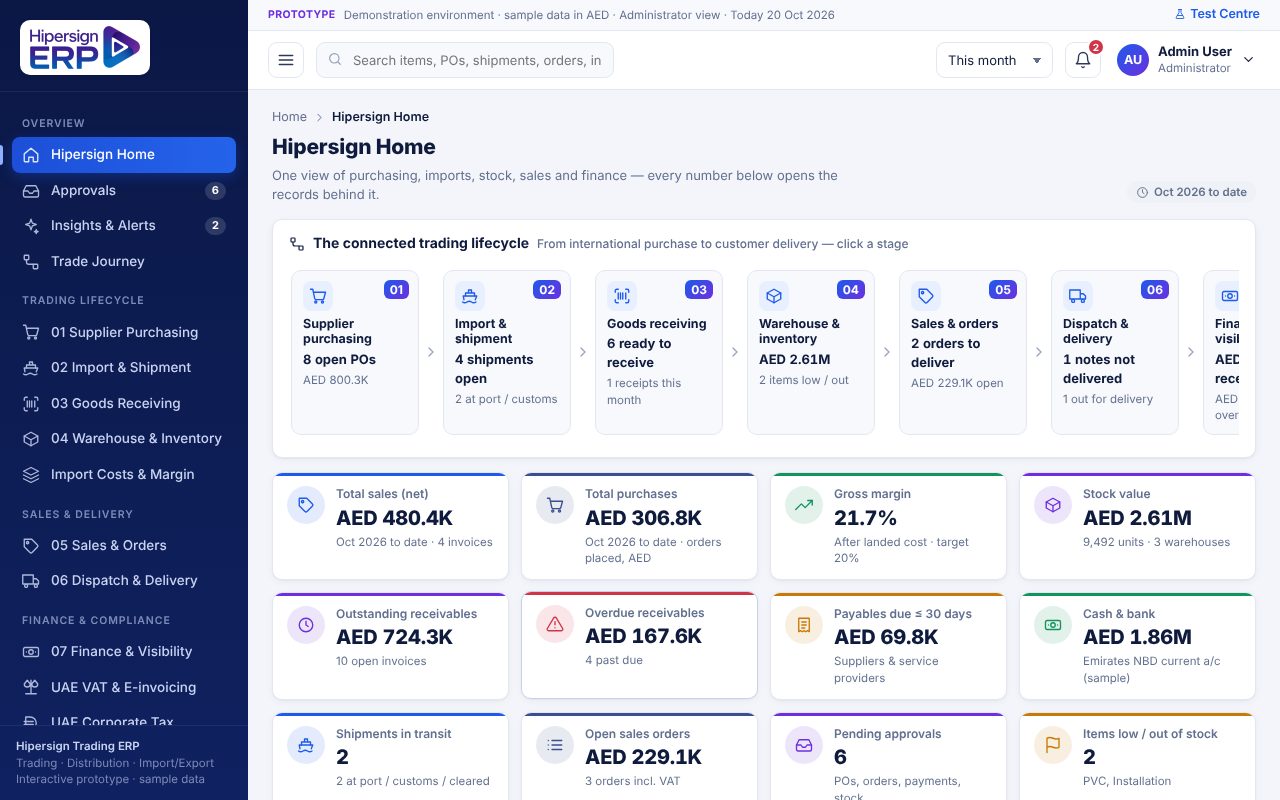
Task: Click the Total purchases cart icon
Action: 555,506
